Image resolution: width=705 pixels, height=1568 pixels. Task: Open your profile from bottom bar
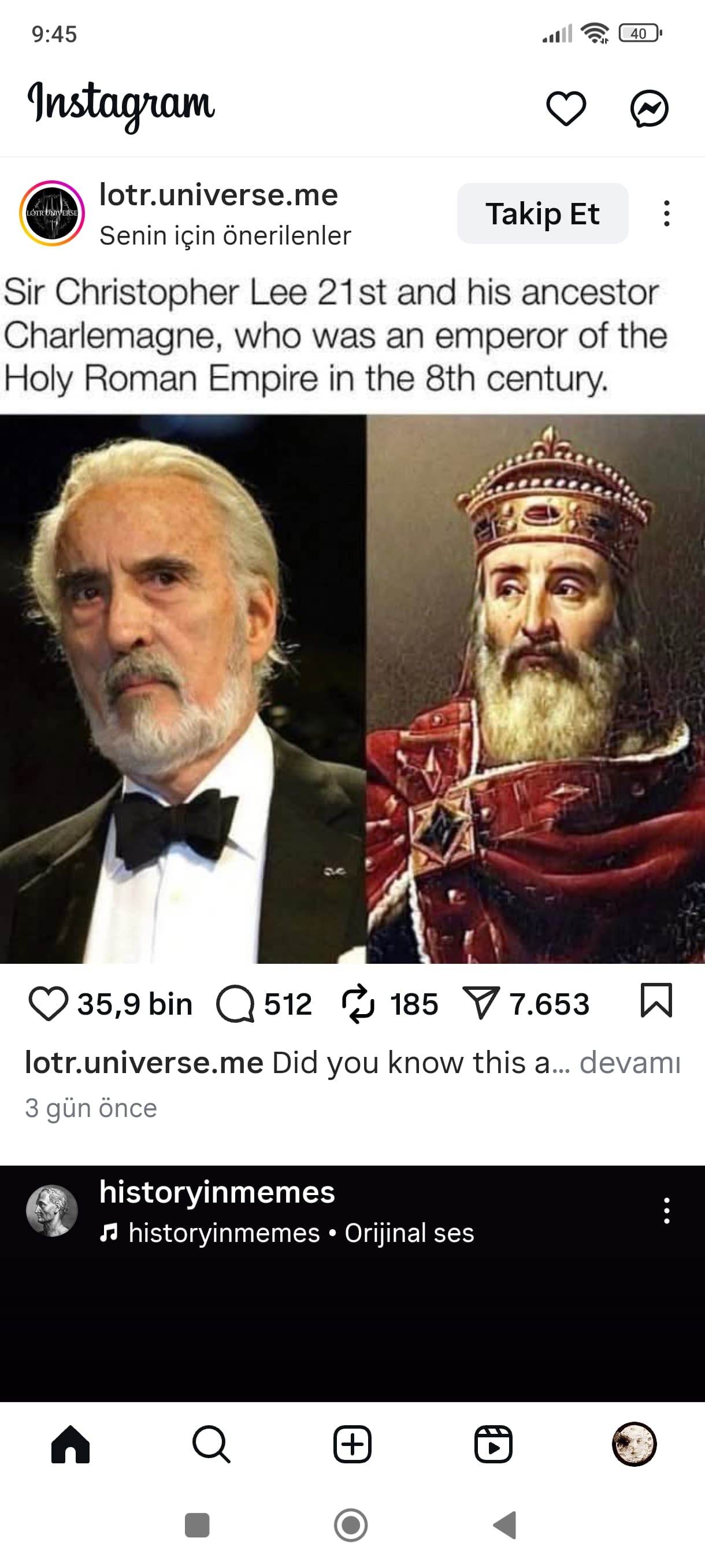pos(634,1444)
